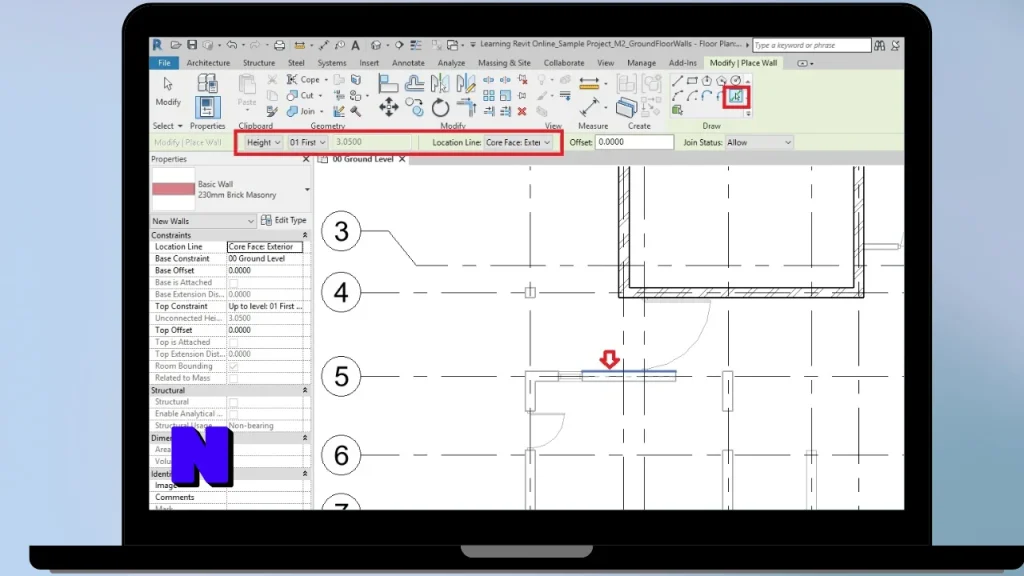Viewport: 1024px width, 576px height.
Task: Close the 00 Ground Level view tab
Action: coord(402,159)
